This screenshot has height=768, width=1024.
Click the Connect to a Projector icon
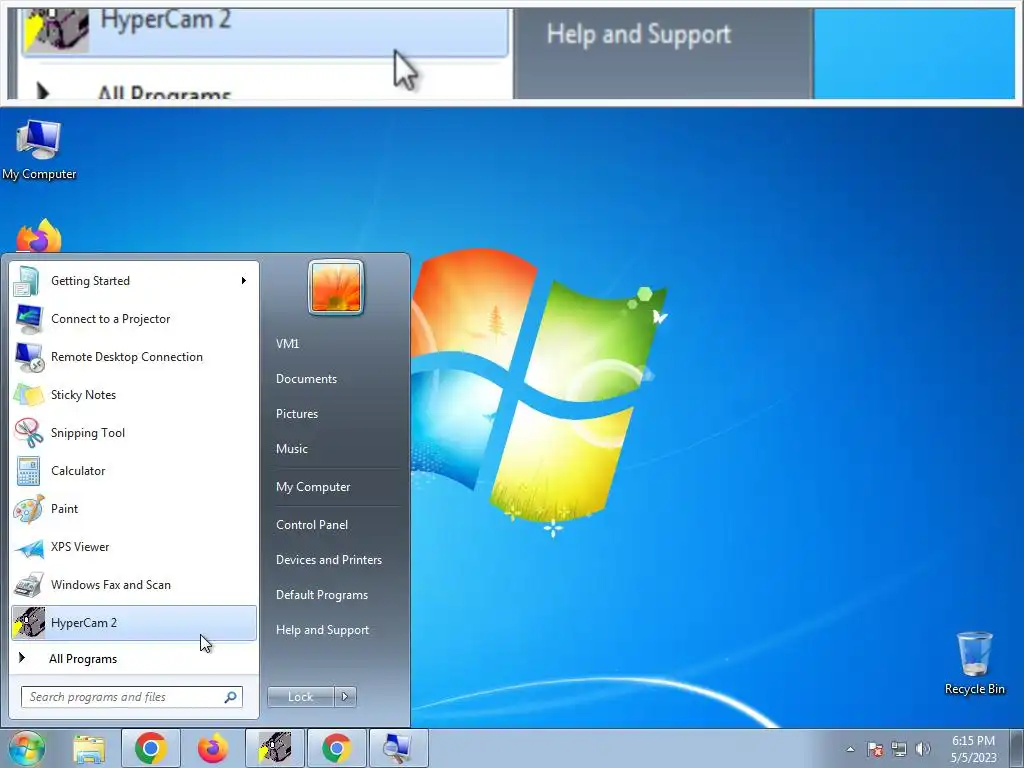pos(28,319)
